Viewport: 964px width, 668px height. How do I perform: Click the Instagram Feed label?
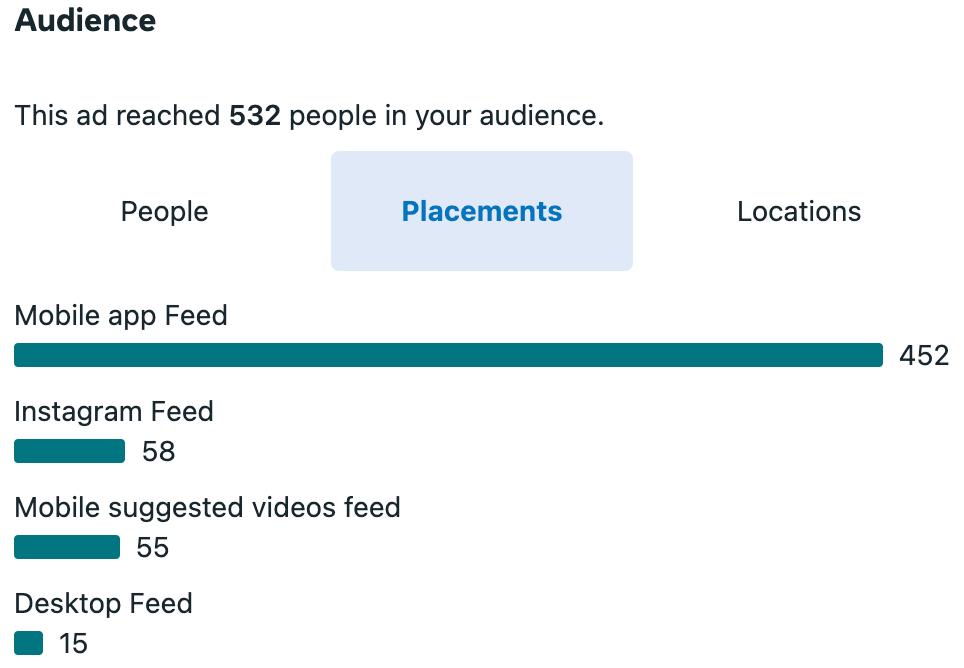pos(114,412)
